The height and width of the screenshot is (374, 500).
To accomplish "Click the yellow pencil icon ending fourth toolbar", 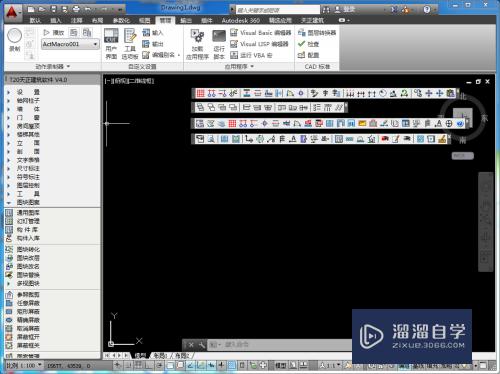I will (x=442, y=139).
